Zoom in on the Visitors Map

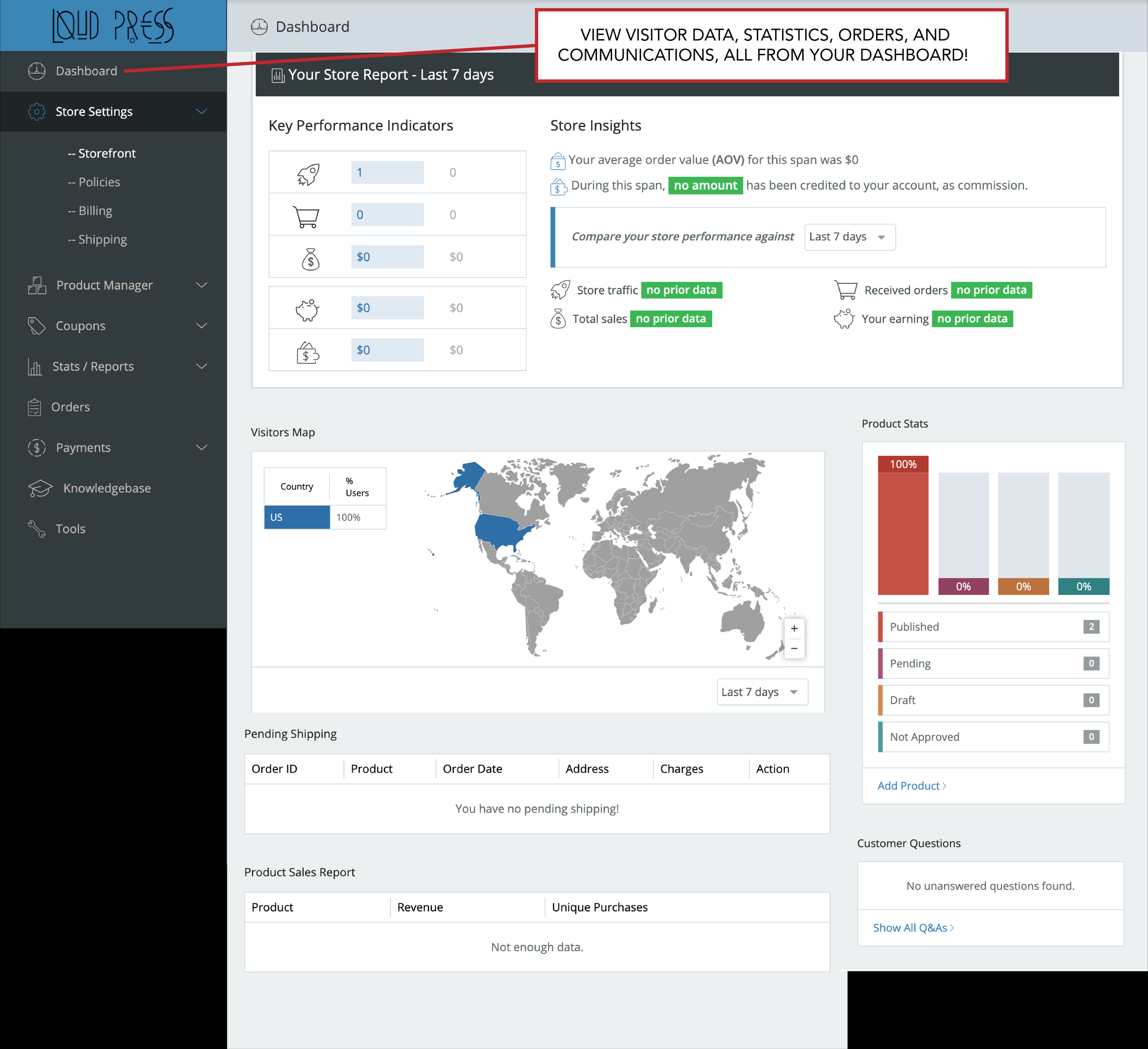(x=794, y=628)
